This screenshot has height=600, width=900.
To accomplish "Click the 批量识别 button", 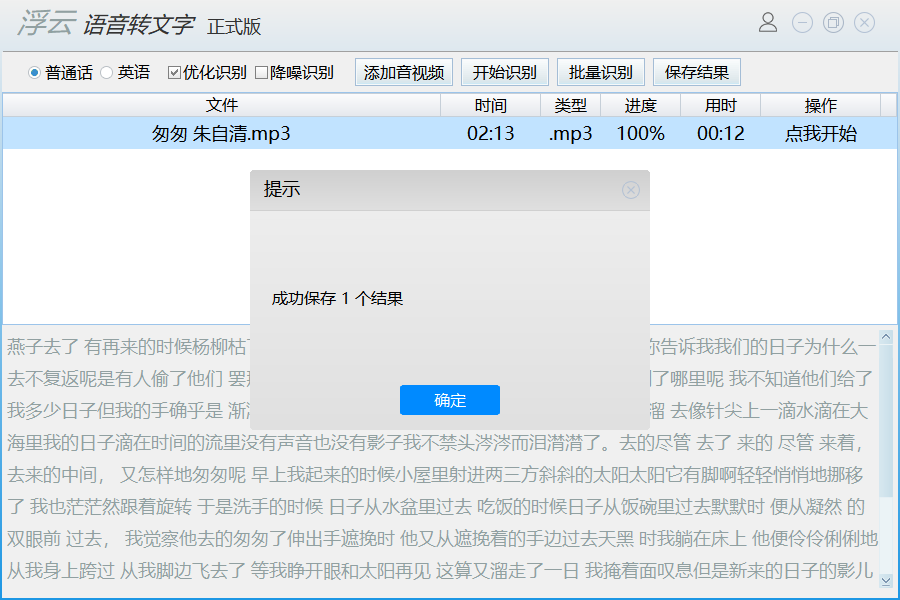I will click(x=600, y=71).
